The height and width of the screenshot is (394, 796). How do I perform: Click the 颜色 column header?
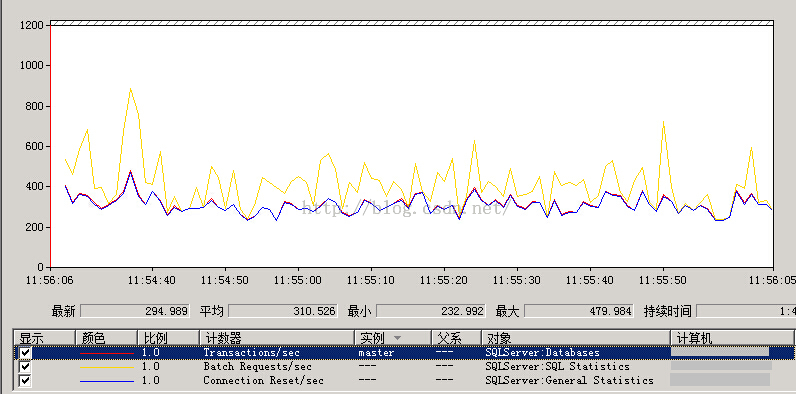pyautogui.click(x=107, y=338)
